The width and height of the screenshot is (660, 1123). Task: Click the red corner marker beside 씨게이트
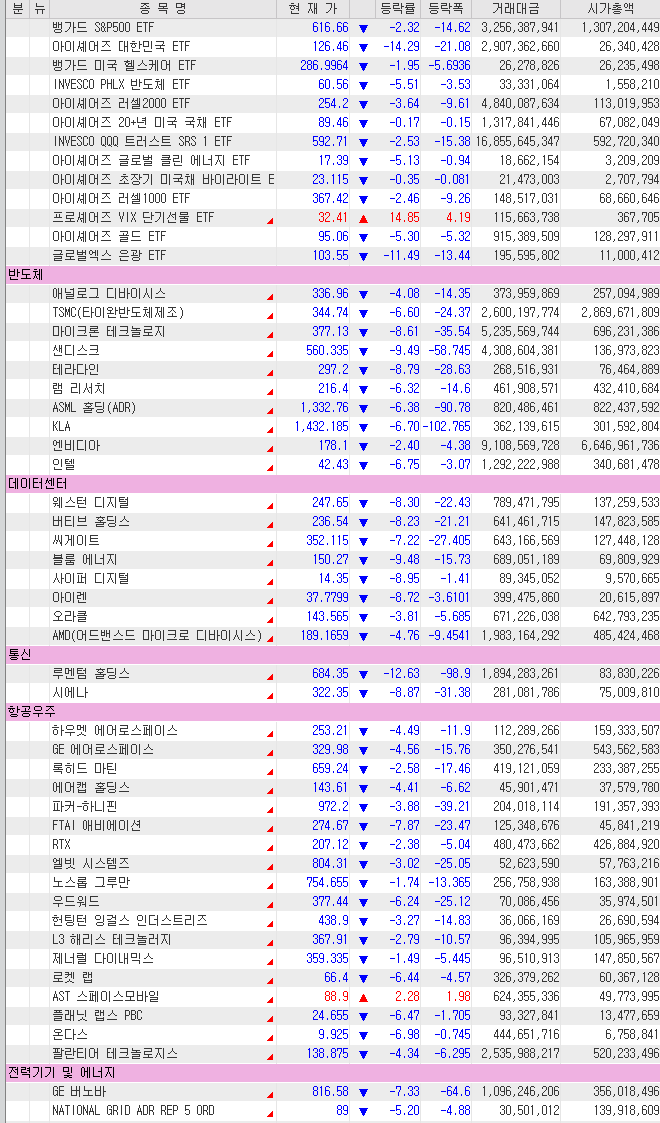tap(270, 544)
